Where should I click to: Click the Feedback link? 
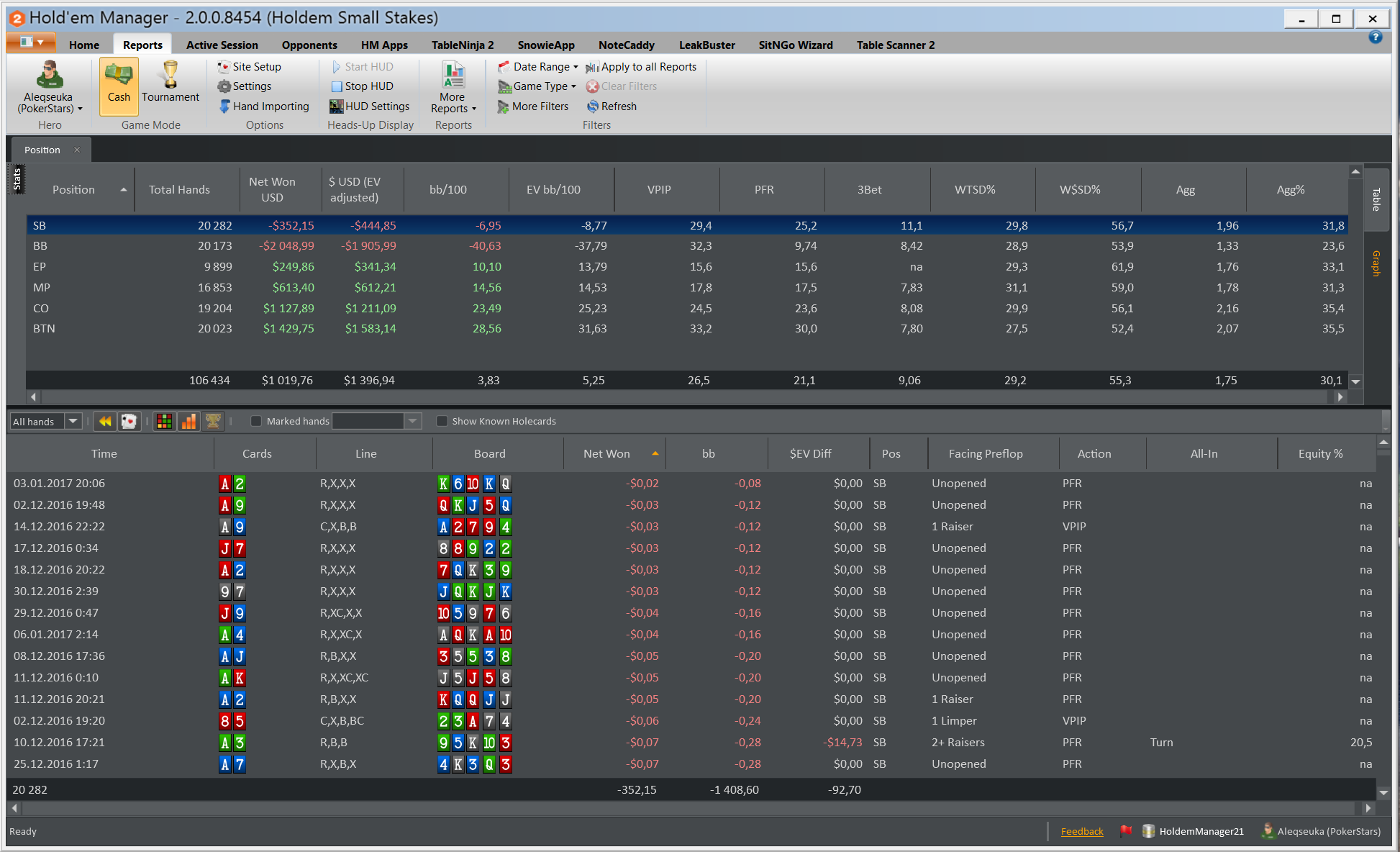1081,831
